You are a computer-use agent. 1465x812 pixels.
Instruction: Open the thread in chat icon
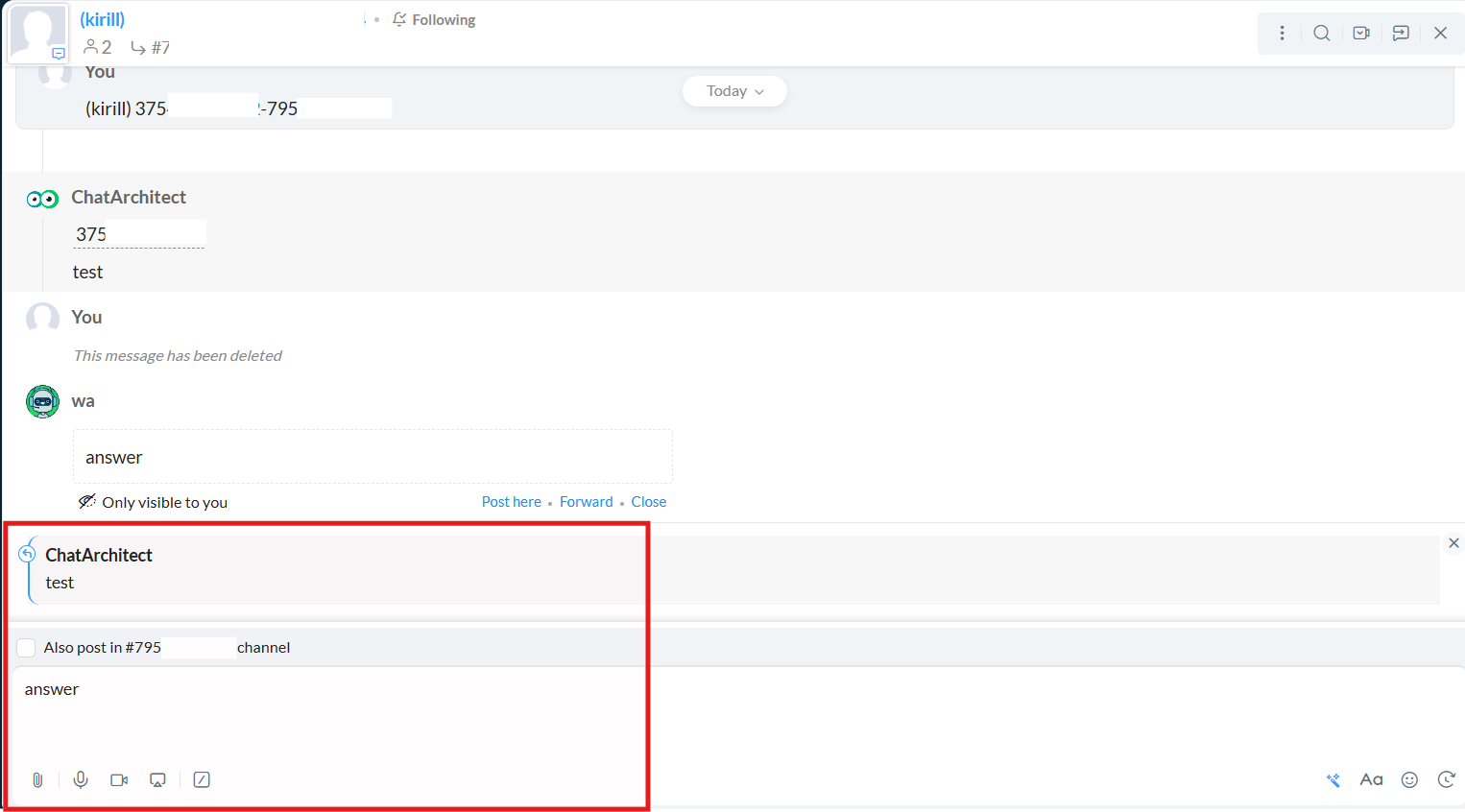(x=1401, y=34)
